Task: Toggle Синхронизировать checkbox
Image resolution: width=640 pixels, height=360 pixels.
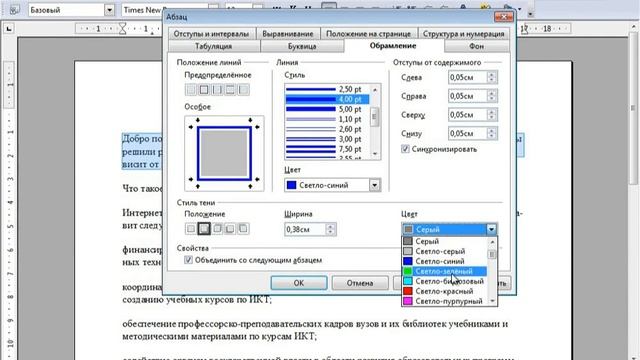Action: click(405, 149)
